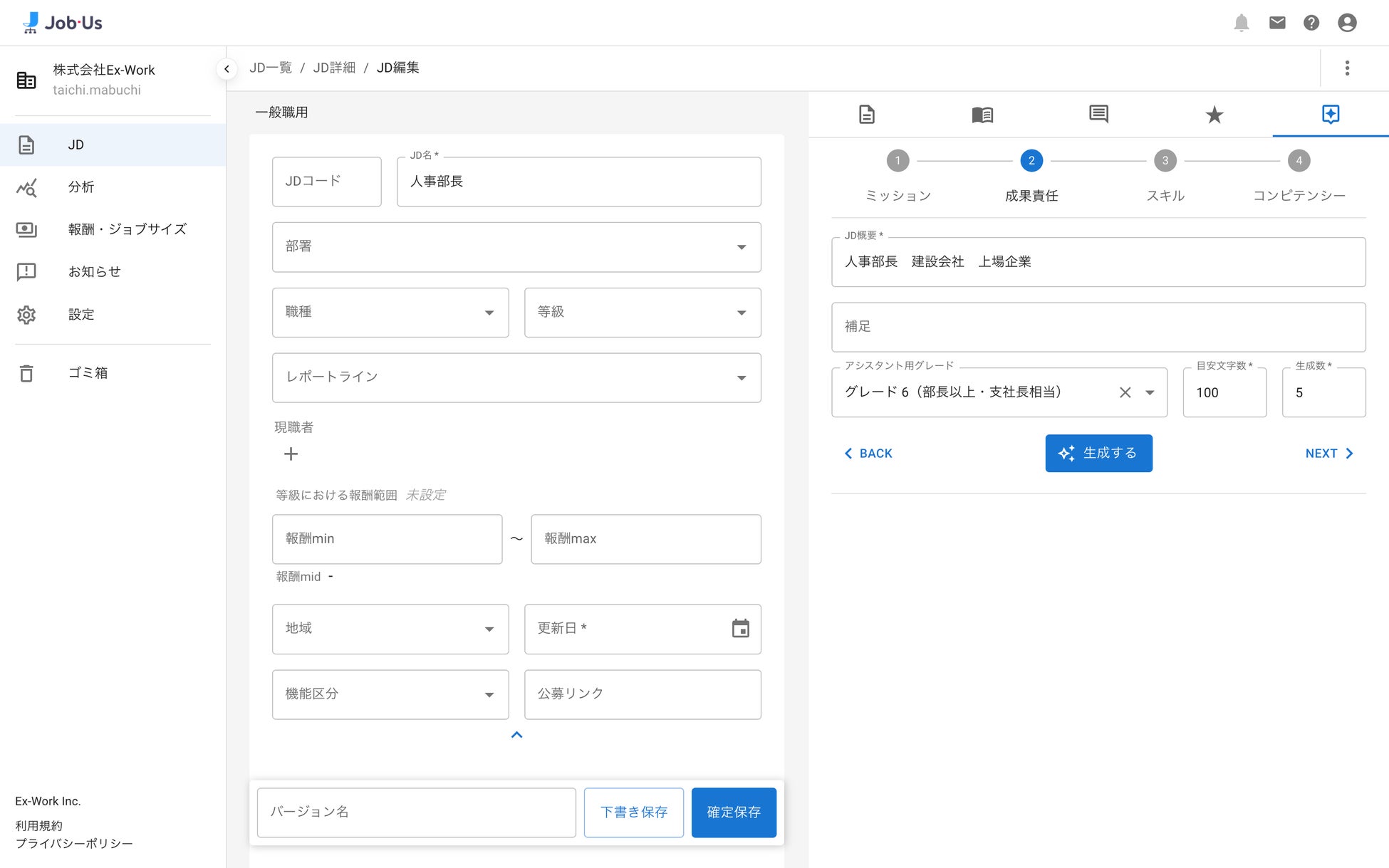Click the help question mark icon
Screen dimensions: 1389x868
tap(1311, 23)
